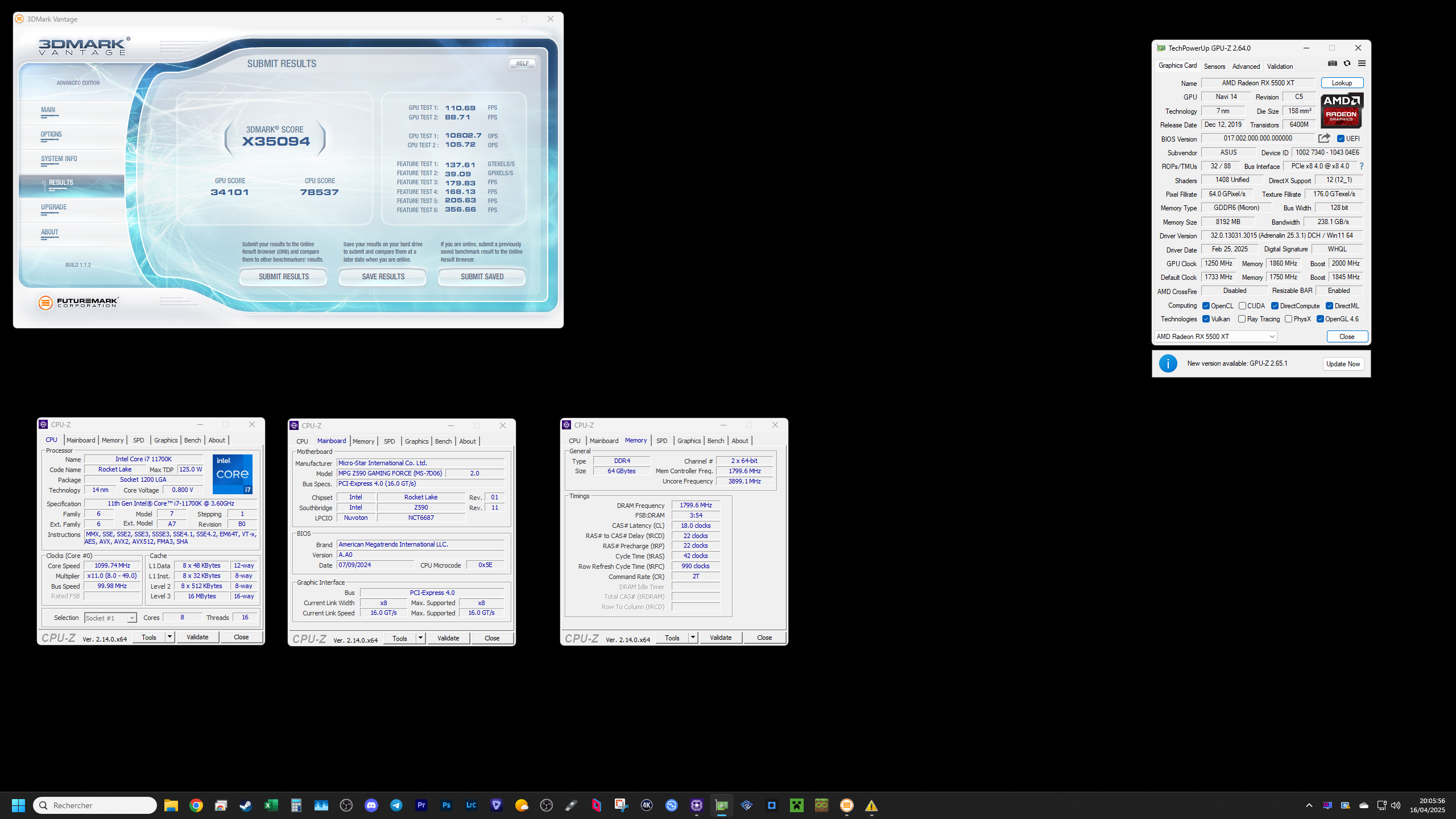Launch Google Chrome from the taskbar
Image resolution: width=1456 pixels, height=819 pixels.
196,805
